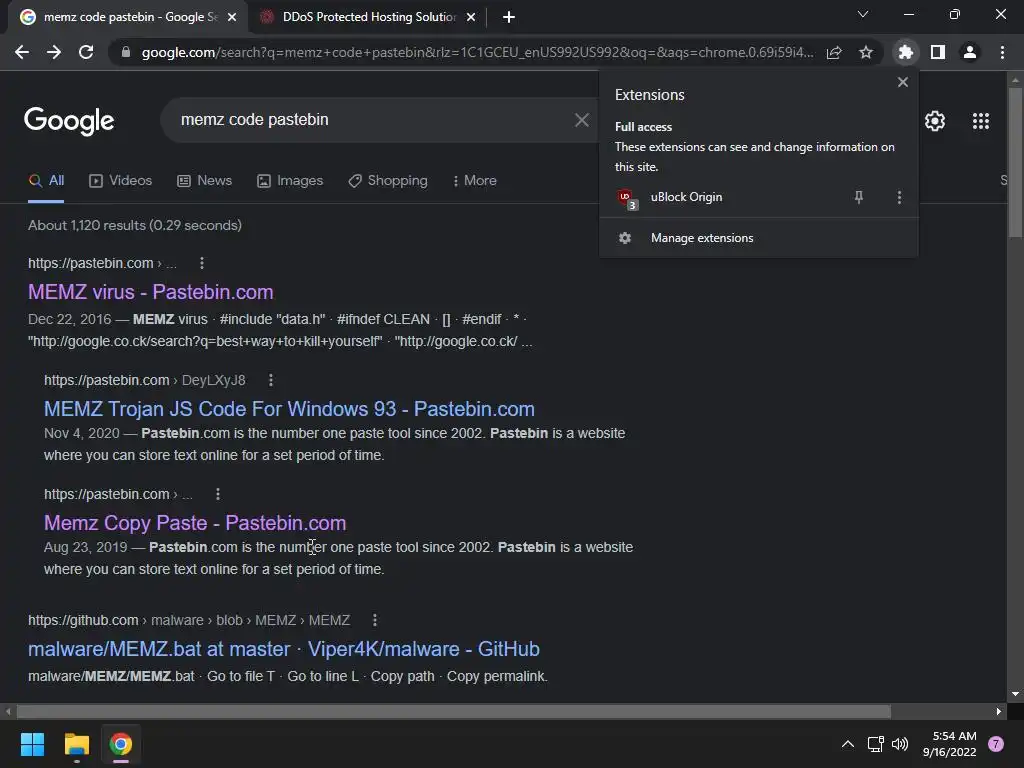This screenshot has width=1024, height=768.
Task: Open network status in system tray
Action: coord(875,744)
